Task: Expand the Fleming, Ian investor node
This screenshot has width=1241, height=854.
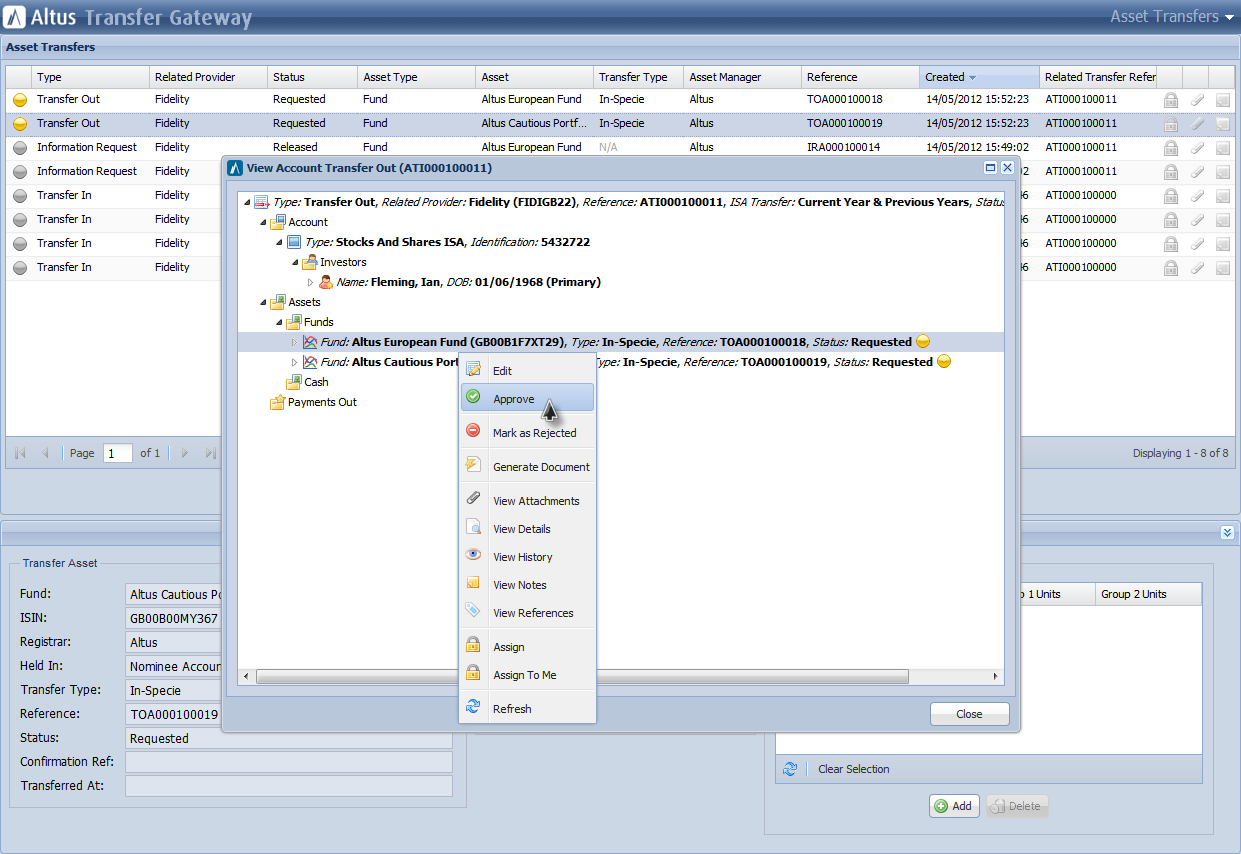Action: [310, 282]
